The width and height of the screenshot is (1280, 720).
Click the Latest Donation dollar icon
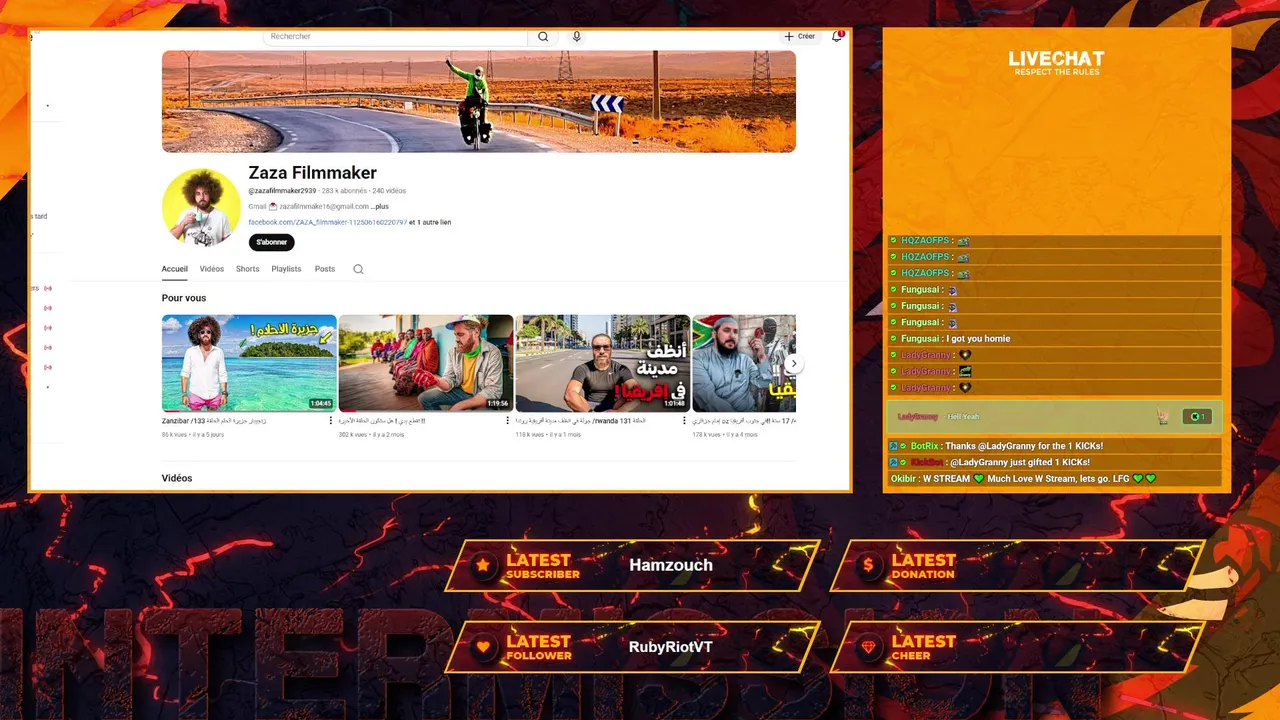tap(868, 565)
